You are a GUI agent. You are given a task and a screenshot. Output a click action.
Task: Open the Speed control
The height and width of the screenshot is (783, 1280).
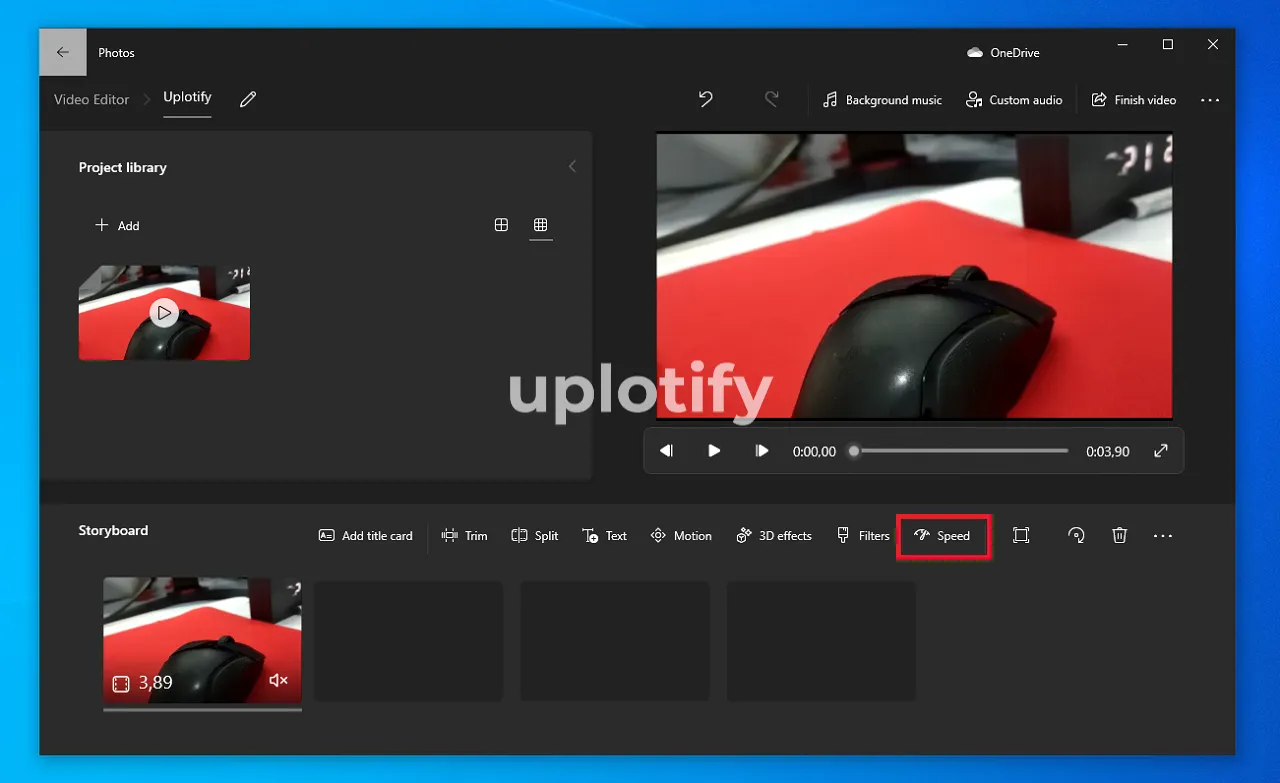pyautogui.click(x=943, y=536)
